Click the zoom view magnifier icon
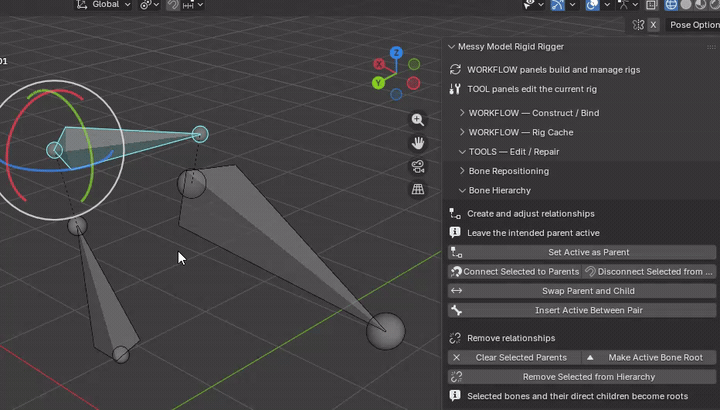The height and width of the screenshot is (410, 720). click(x=418, y=120)
